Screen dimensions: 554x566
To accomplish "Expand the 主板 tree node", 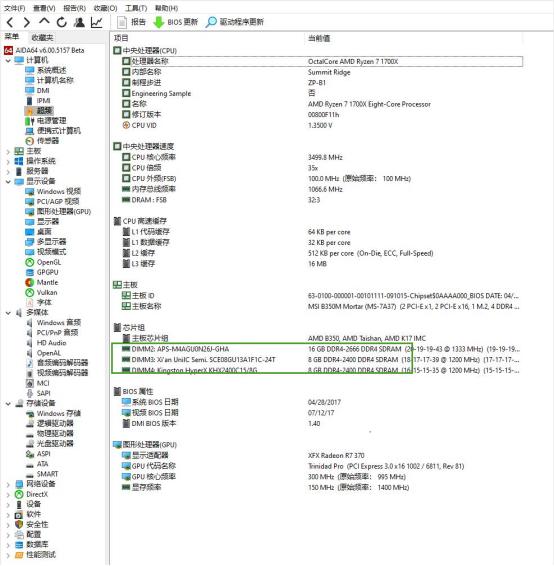I will pyautogui.click(x=8, y=152).
